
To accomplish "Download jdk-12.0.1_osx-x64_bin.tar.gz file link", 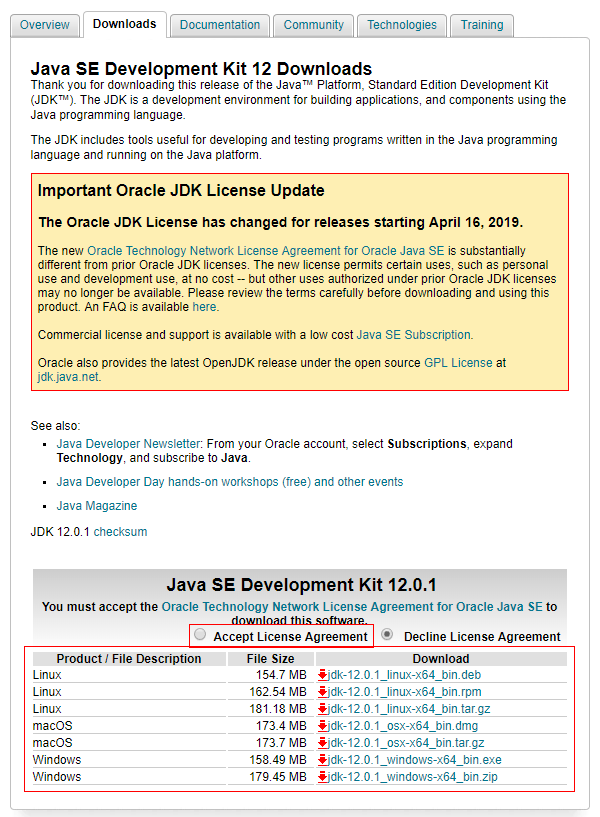I will 406,742.
